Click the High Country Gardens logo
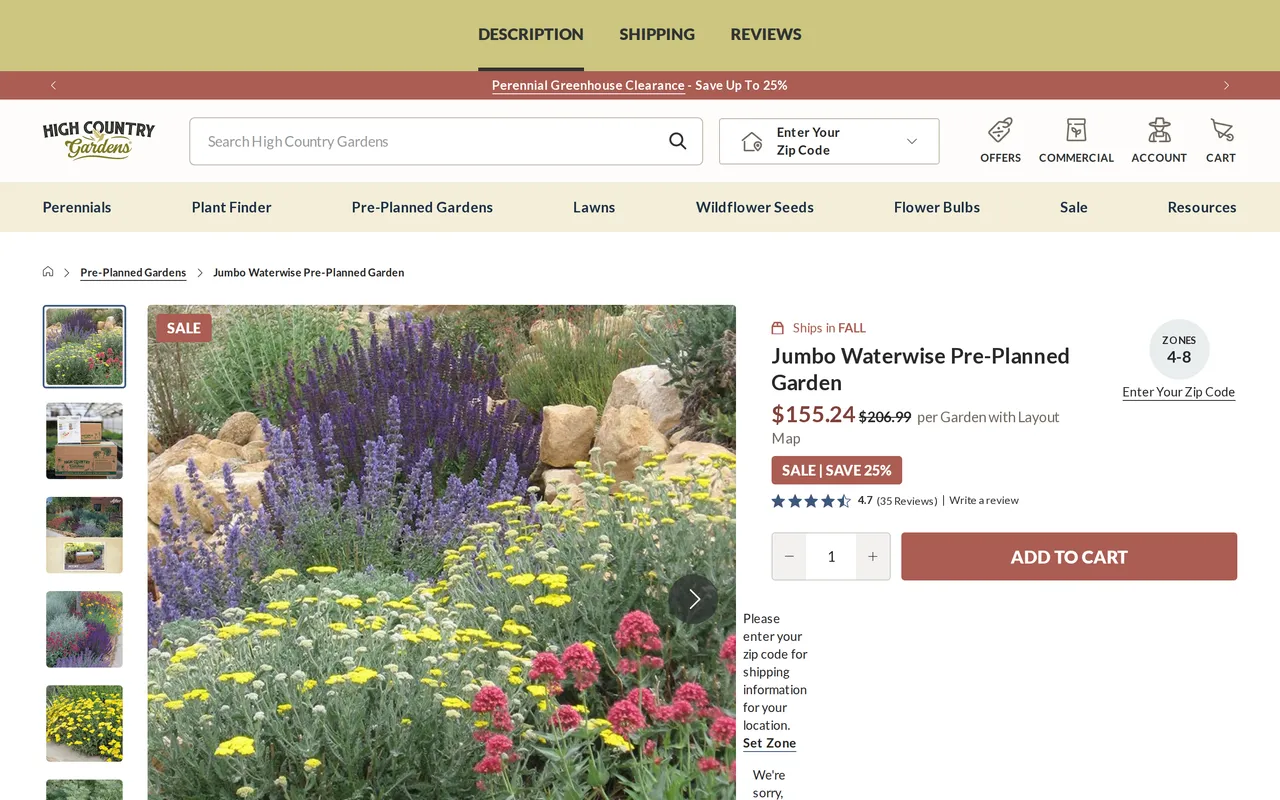 pos(99,140)
